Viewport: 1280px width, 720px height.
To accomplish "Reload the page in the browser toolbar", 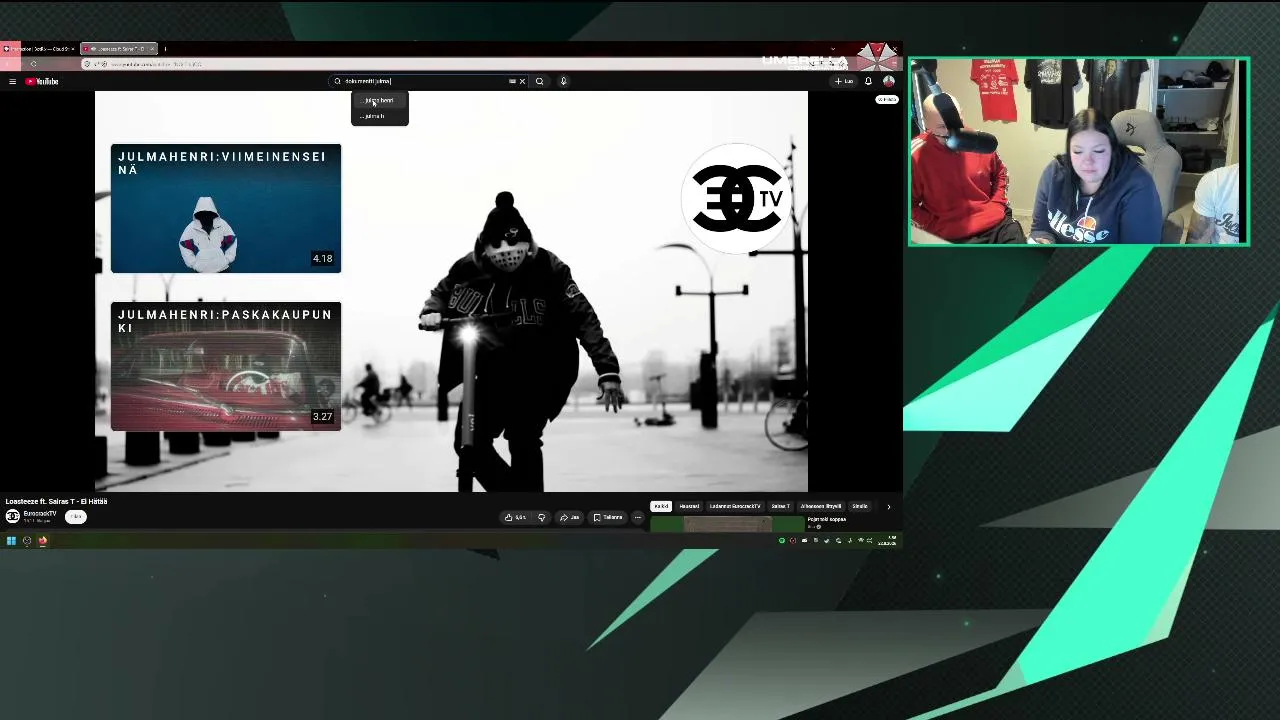I will point(33,64).
